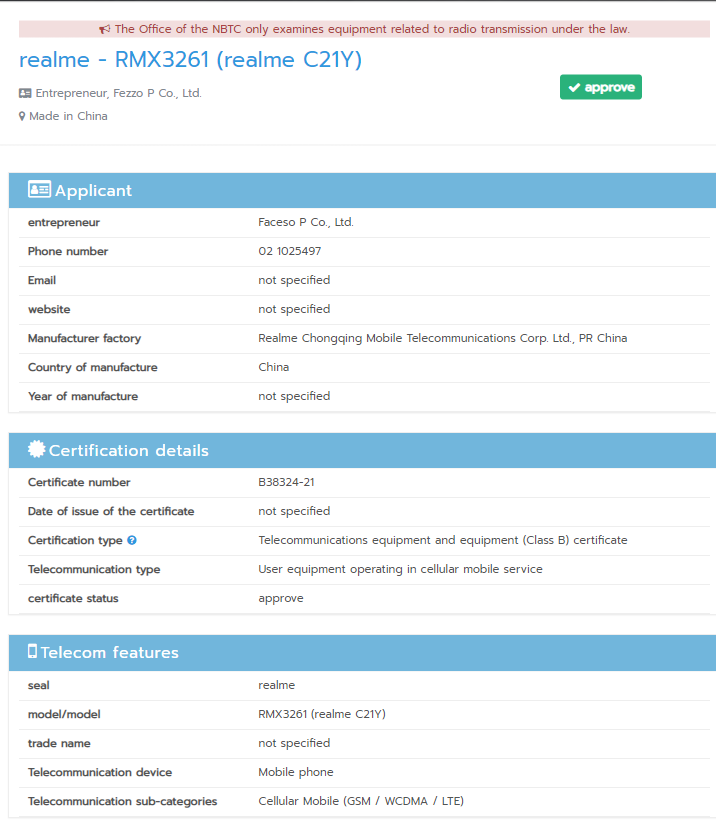The height and width of the screenshot is (827, 716).
Task: Click the Cellular Mobile (GSM / WCDMA / LTE) value
Action: click(360, 801)
